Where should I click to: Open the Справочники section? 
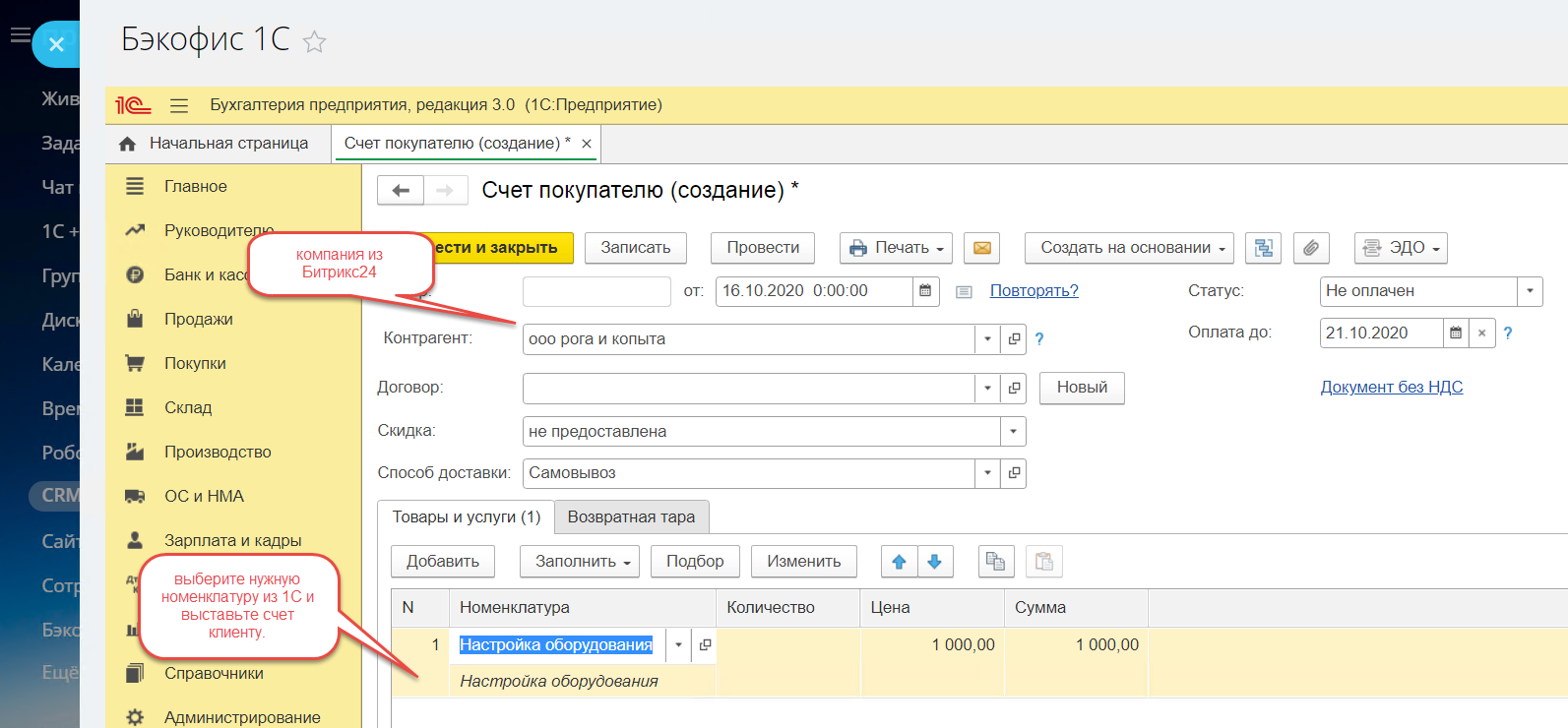[214, 674]
